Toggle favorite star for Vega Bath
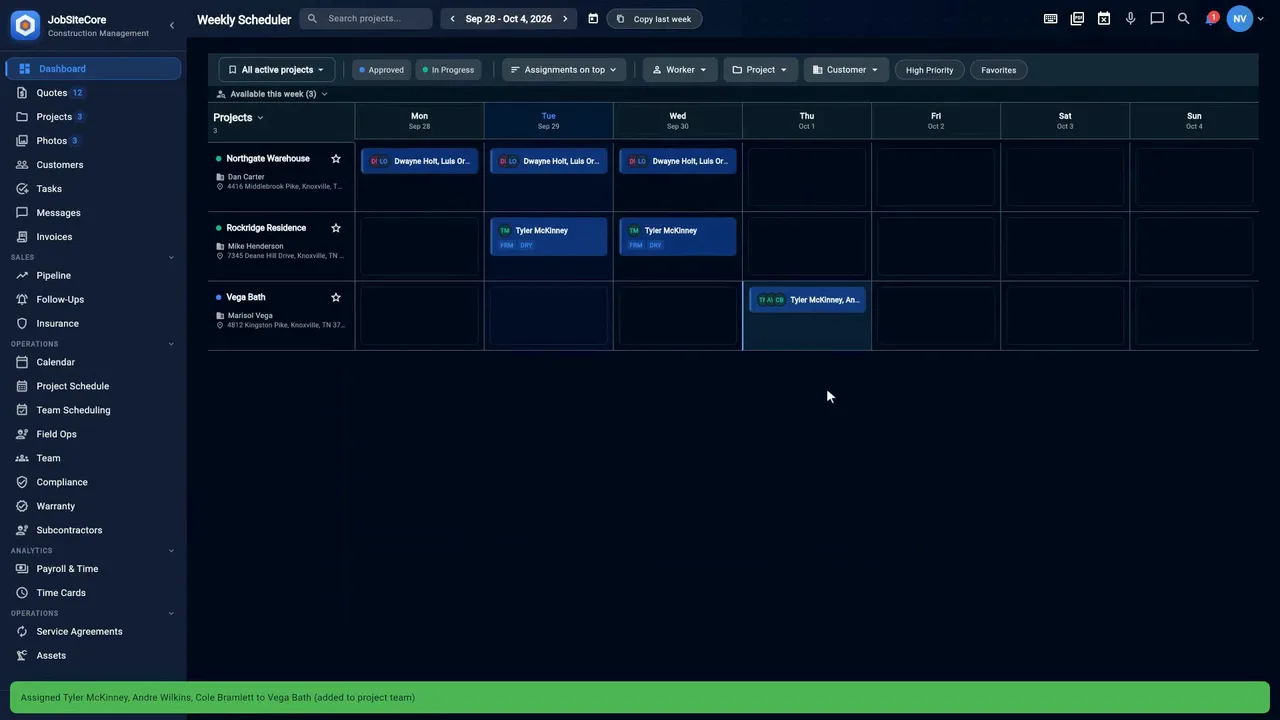1280x720 pixels. click(336, 298)
